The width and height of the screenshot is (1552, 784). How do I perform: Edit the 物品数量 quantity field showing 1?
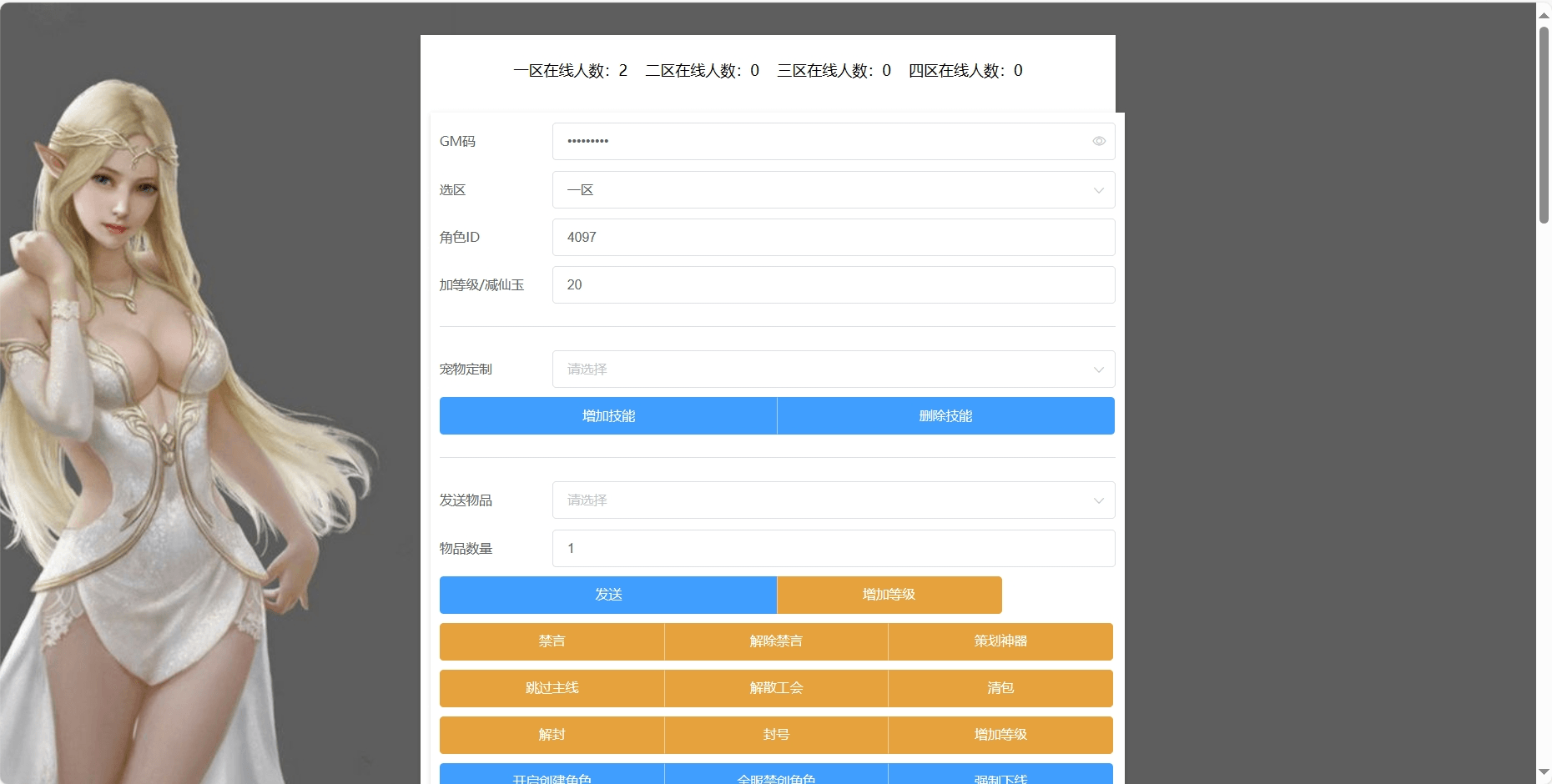coord(833,548)
